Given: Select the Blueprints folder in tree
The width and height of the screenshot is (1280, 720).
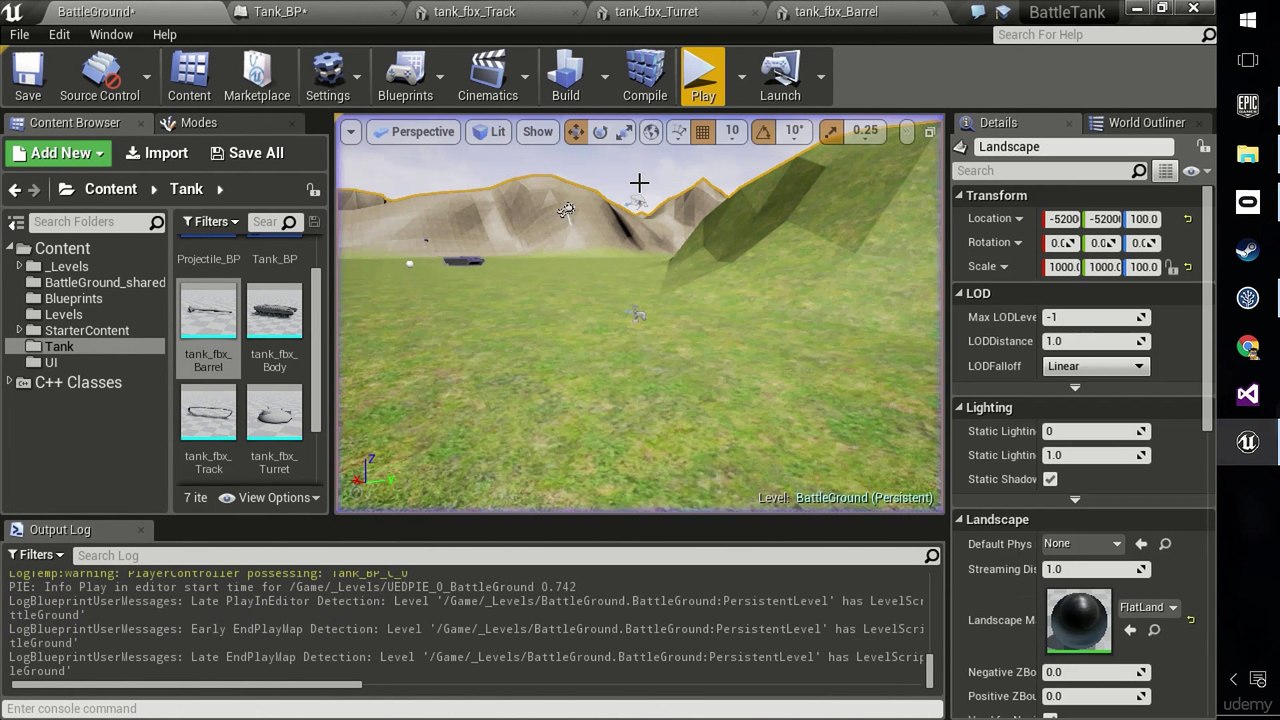Looking at the screenshot, I should coord(73,299).
